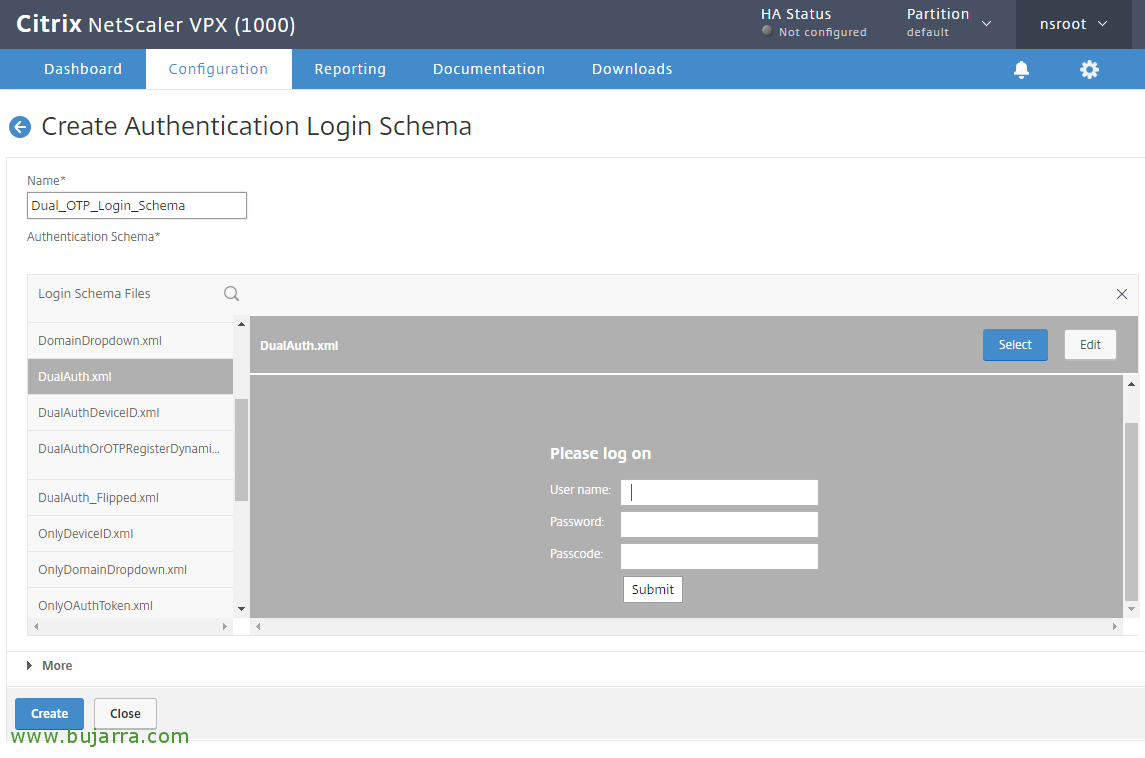
Task: Click the Create button
Action: click(49, 714)
